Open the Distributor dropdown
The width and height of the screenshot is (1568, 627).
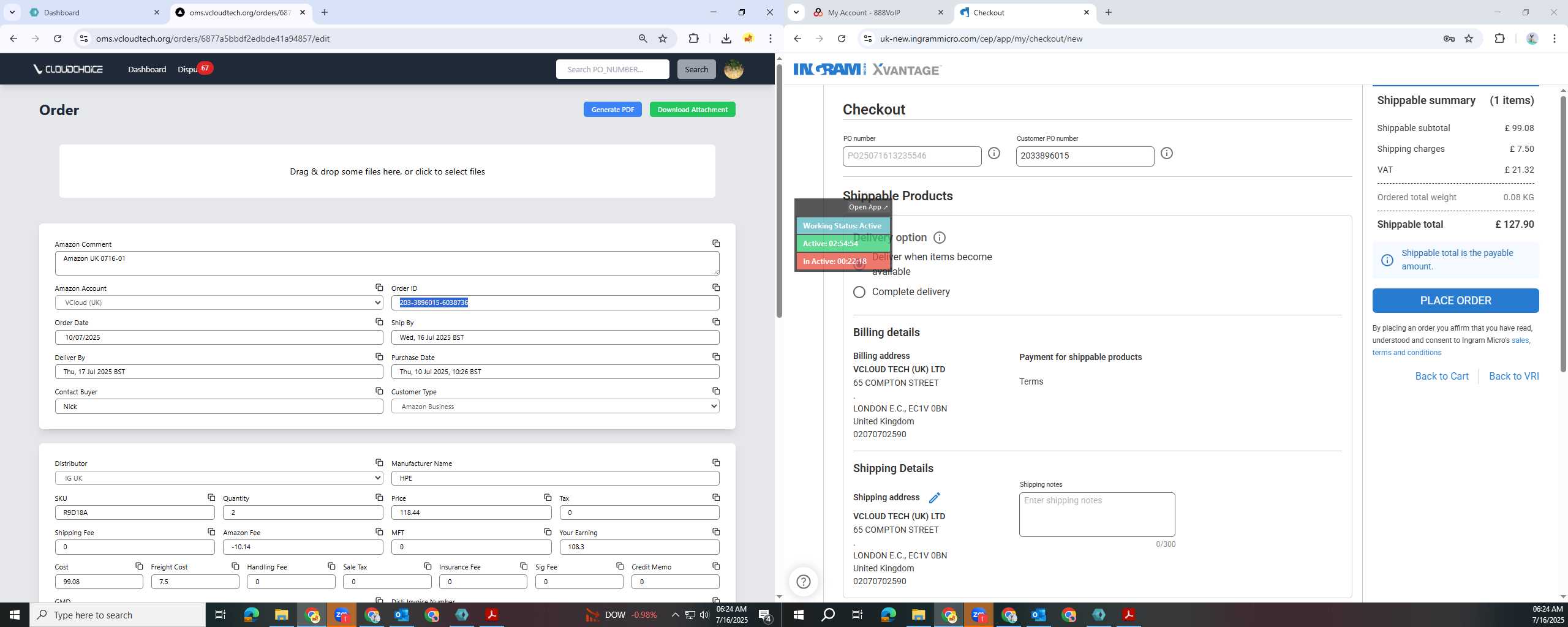pos(219,478)
